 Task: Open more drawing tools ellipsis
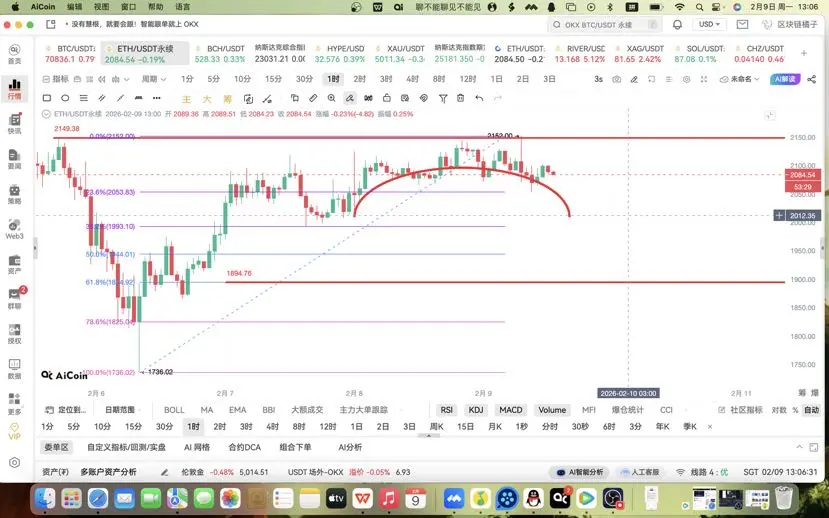point(156,98)
